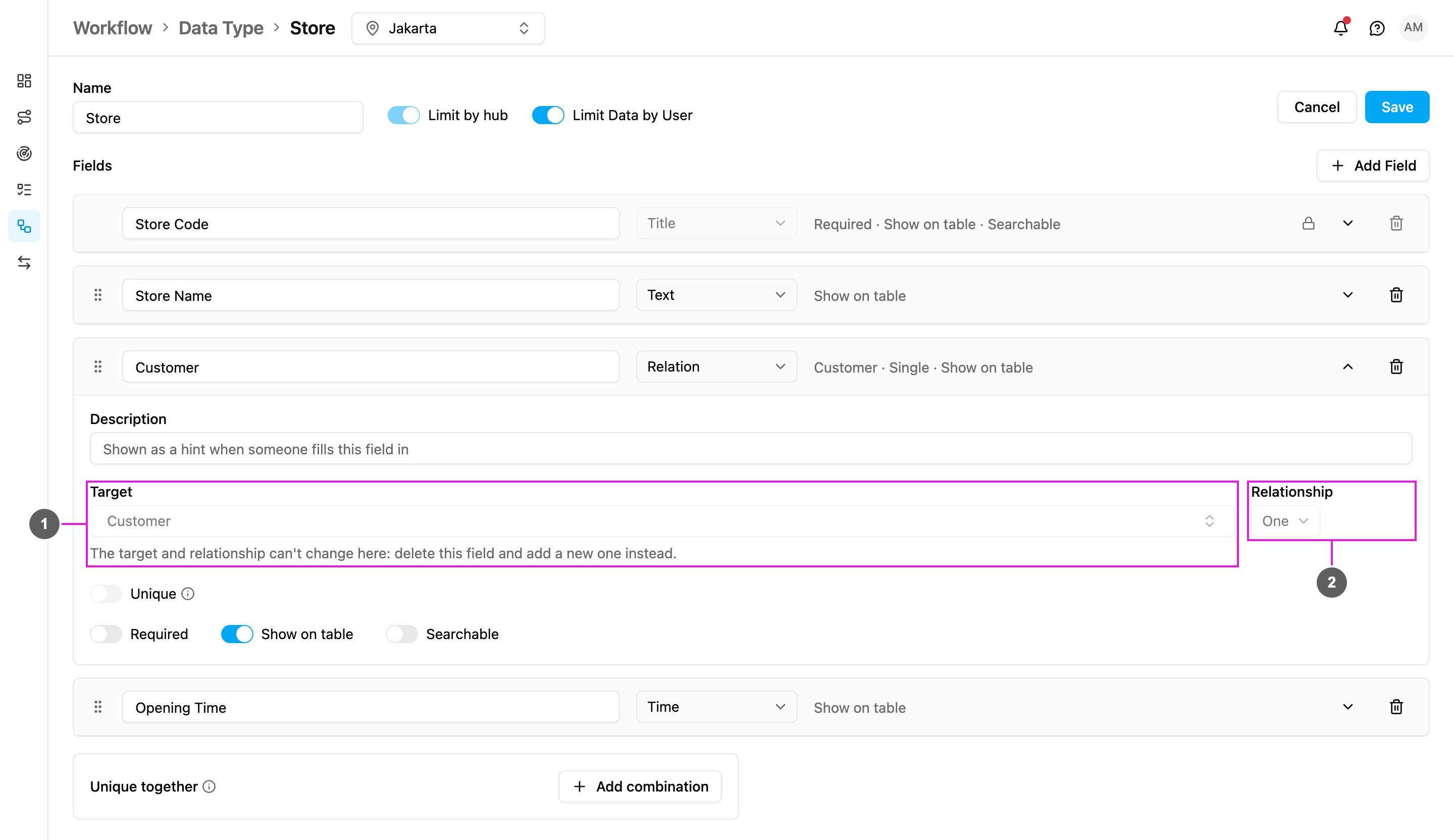The width and height of the screenshot is (1454, 840).
Task: Disable the Show on table toggle
Action: pos(237,634)
